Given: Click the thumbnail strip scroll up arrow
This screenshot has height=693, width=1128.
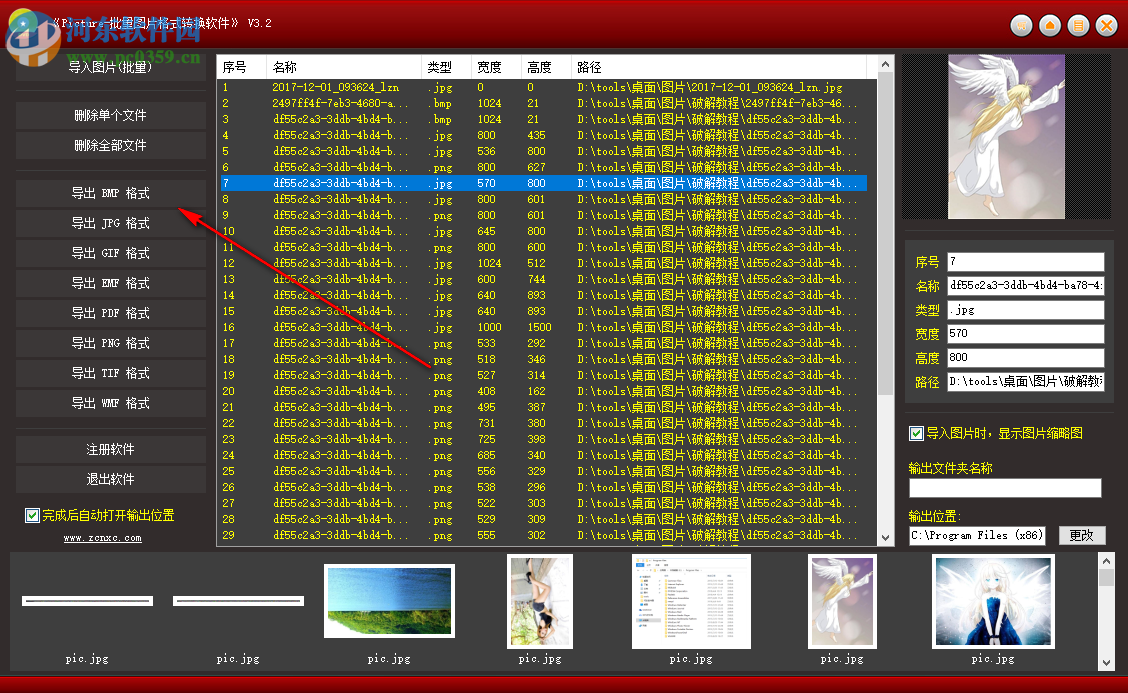Looking at the screenshot, I should (x=1106, y=561).
